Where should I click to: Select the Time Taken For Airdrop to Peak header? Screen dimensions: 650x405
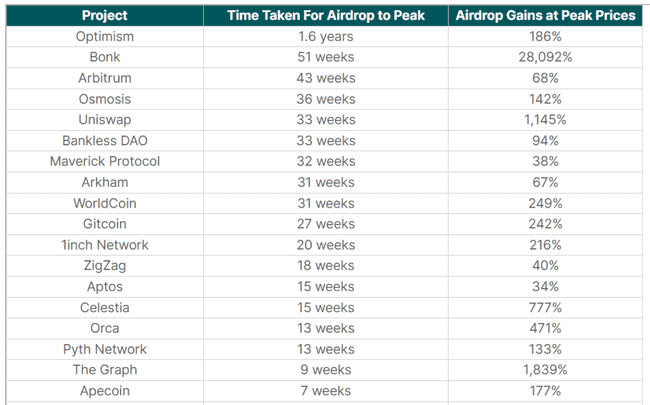326,16
